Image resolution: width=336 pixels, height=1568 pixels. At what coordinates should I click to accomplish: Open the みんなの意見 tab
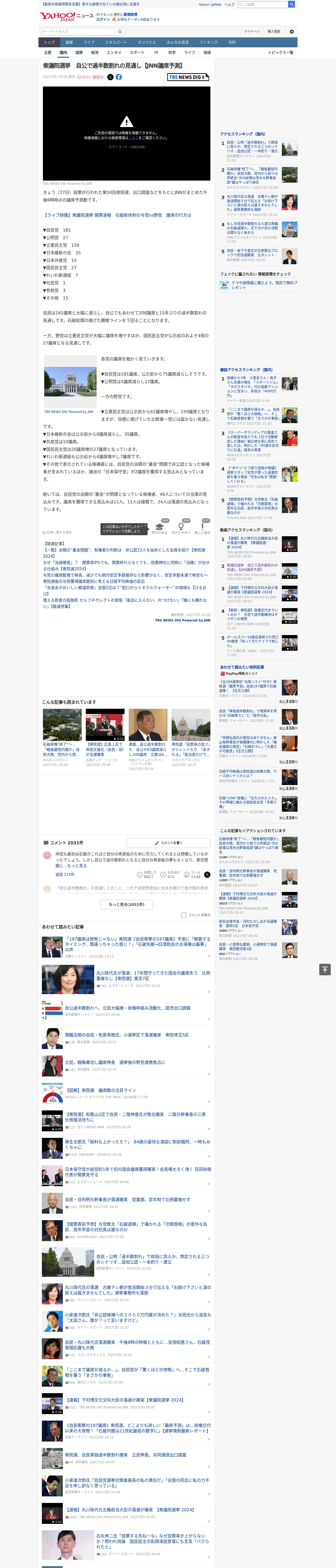[x=177, y=43]
